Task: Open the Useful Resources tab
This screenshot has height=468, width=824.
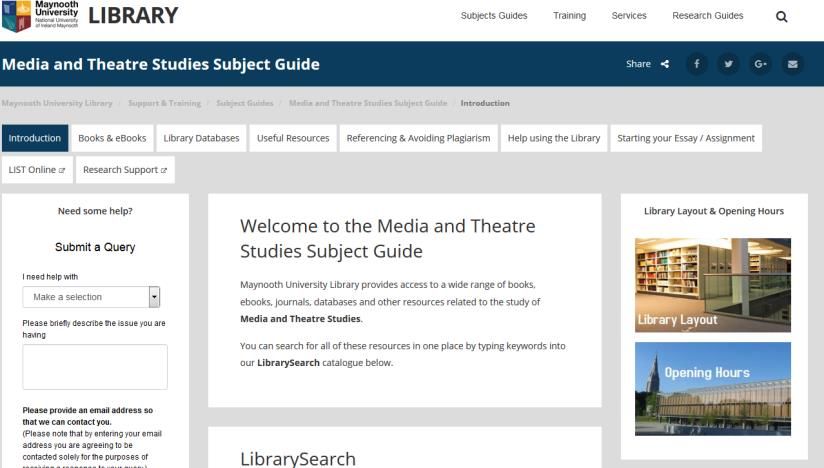Action: pyautogui.click(x=293, y=138)
